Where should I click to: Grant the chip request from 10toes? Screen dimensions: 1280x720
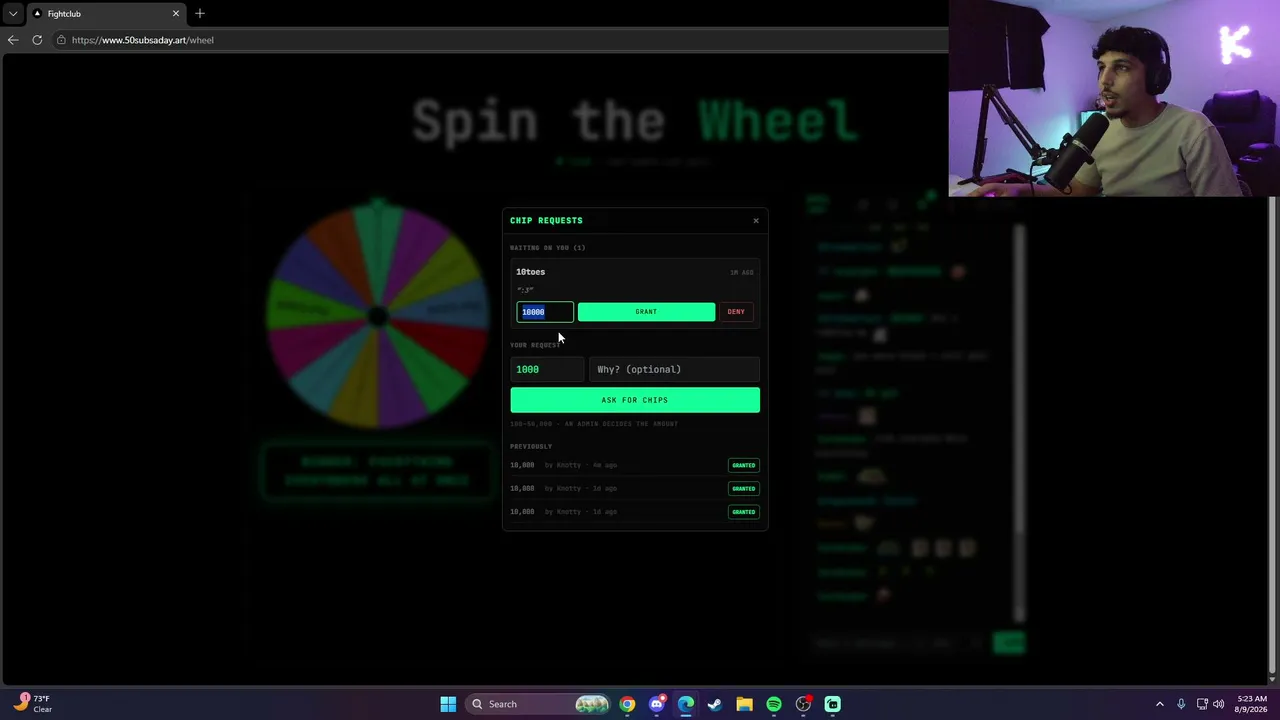pyautogui.click(x=646, y=312)
